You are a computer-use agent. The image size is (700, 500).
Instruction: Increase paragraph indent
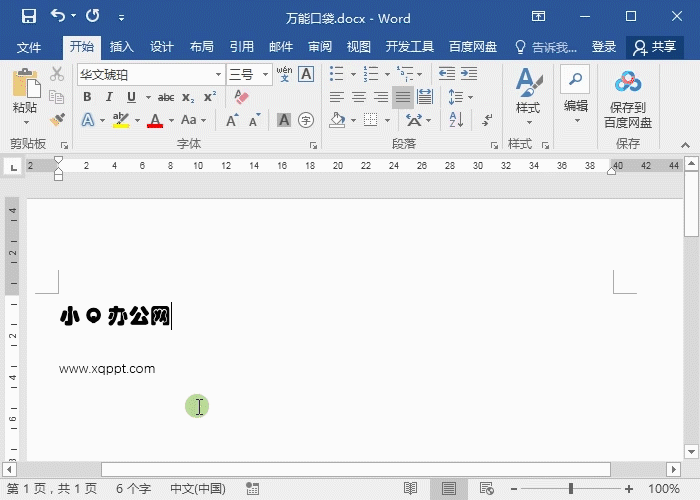pos(469,74)
